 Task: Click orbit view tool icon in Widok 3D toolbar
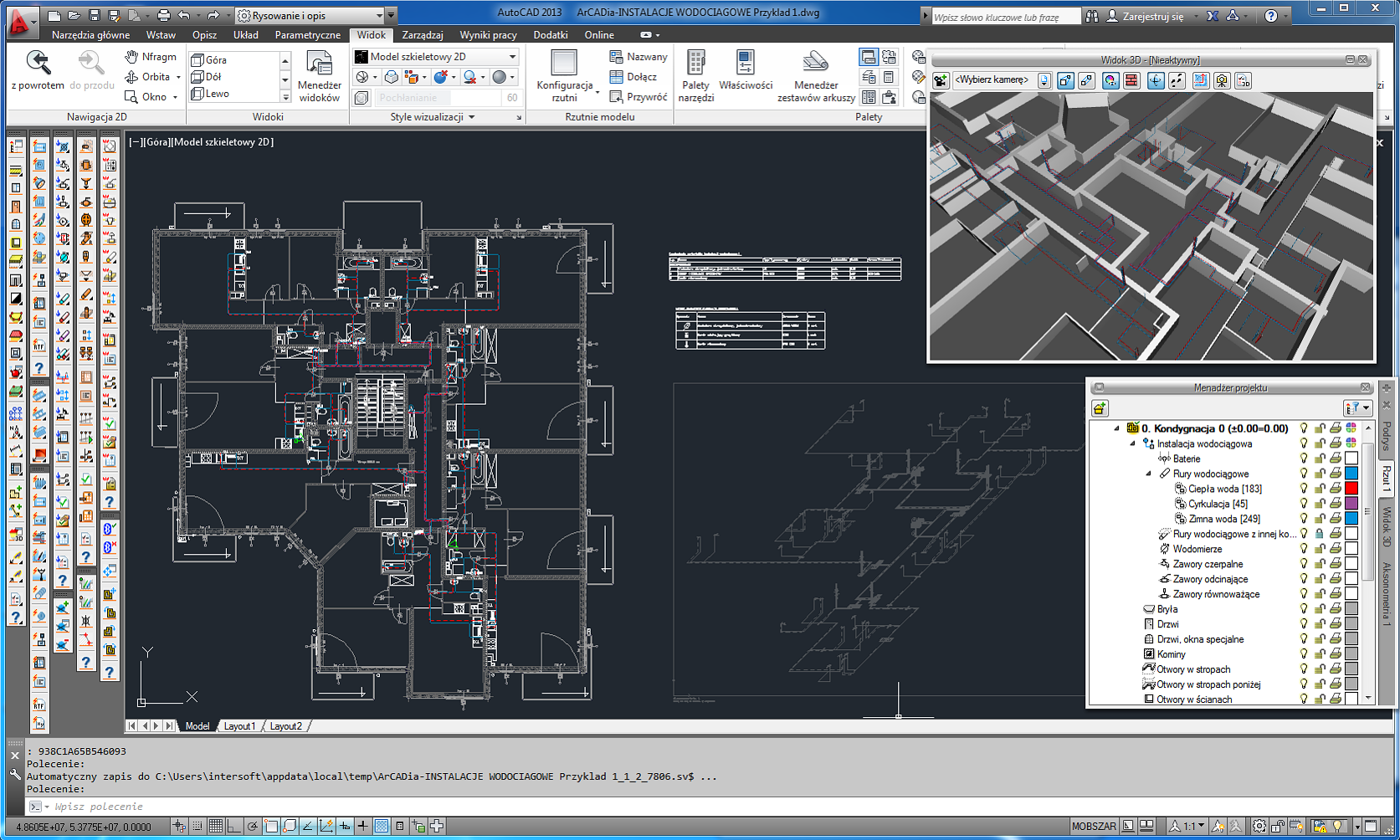pos(1156,80)
